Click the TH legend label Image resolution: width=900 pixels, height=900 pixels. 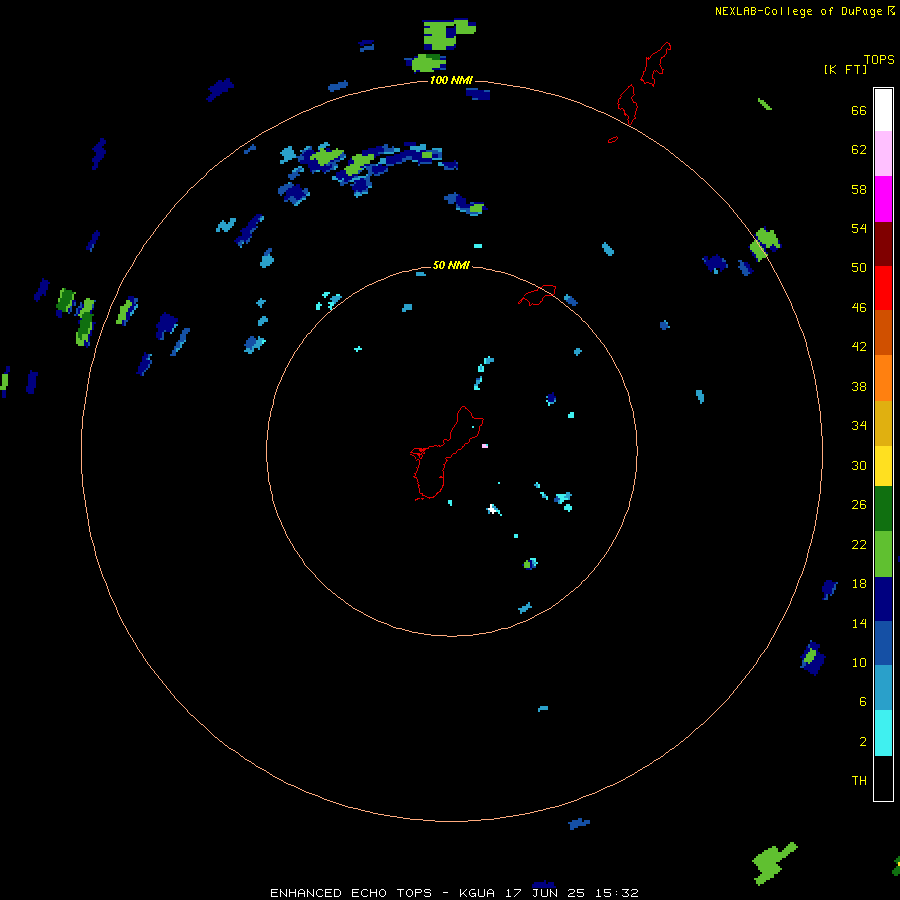coord(859,781)
